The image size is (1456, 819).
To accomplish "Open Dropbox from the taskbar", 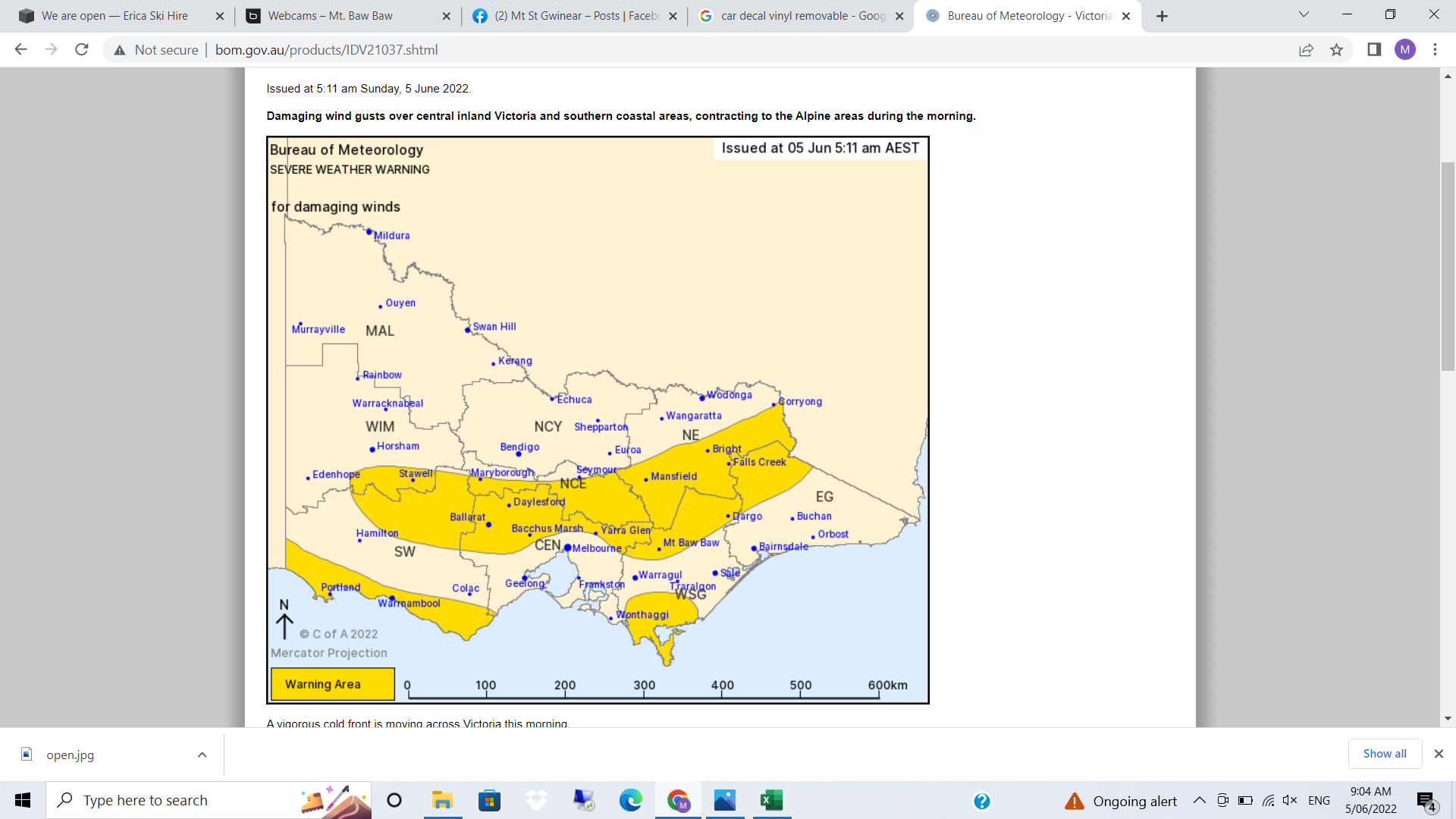I will pyautogui.click(x=537, y=800).
